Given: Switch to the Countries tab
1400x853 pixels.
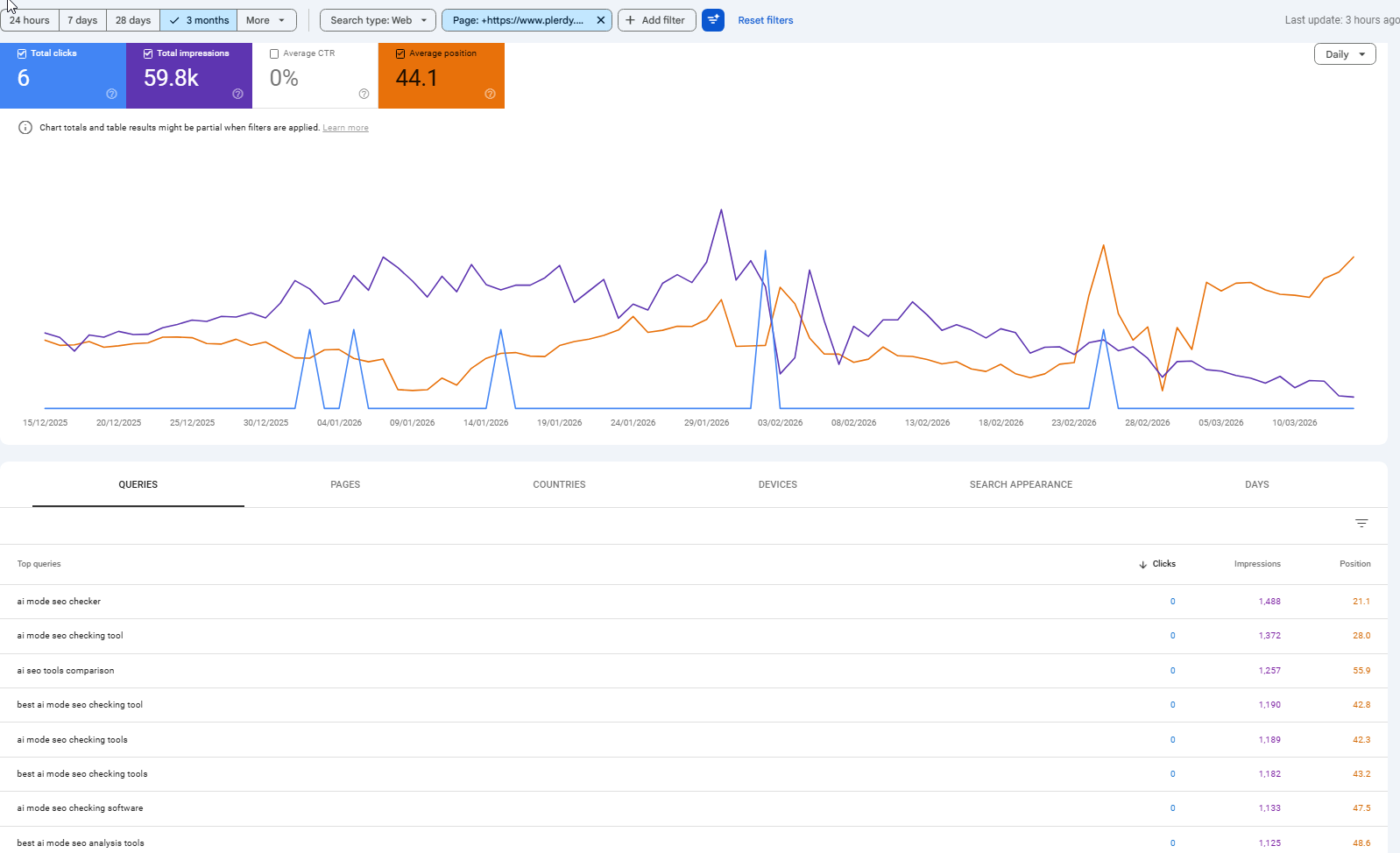Looking at the screenshot, I should click(x=559, y=484).
